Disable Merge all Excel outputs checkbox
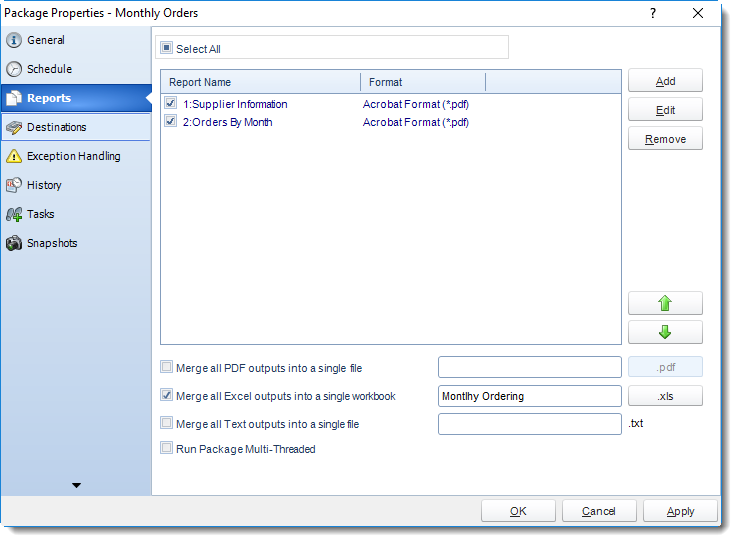The height and width of the screenshot is (542, 737). click(166, 395)
